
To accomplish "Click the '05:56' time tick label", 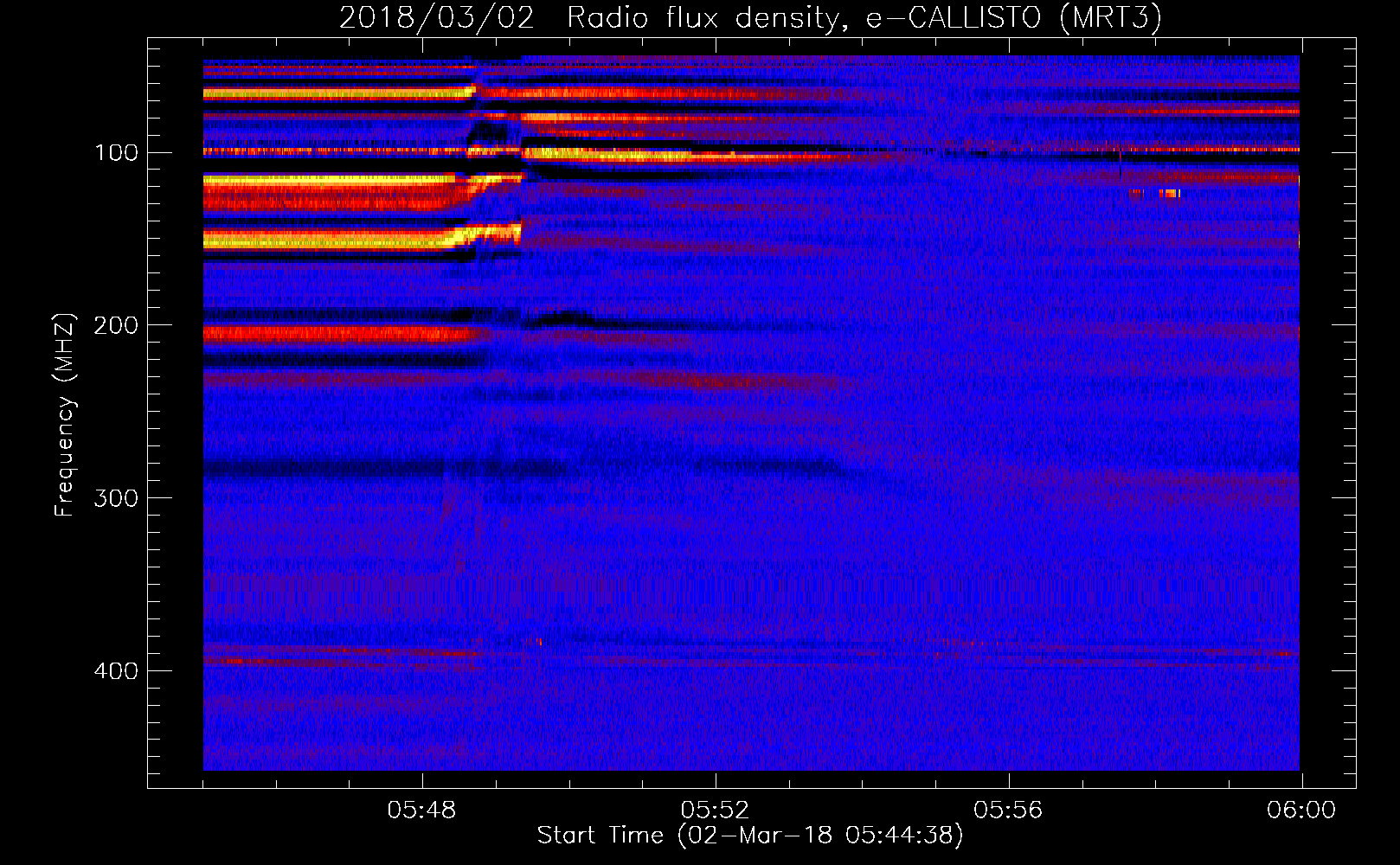I will 1008,811.
